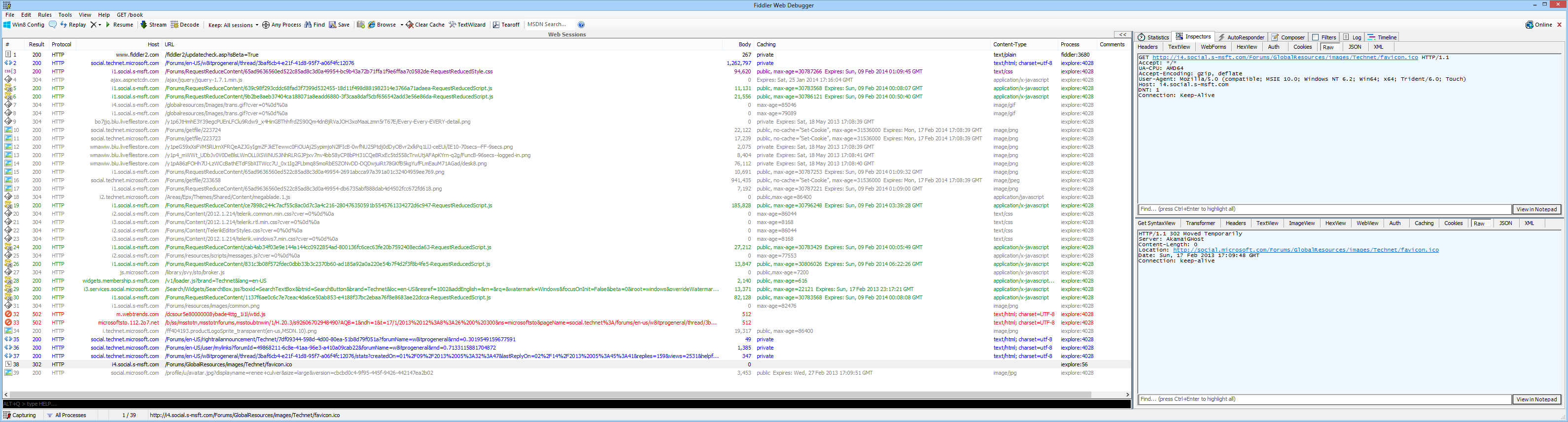This screenshot has height=422, width=1568.
Task: Switch to the AutoResponder tab
Action: (1241, 37)
